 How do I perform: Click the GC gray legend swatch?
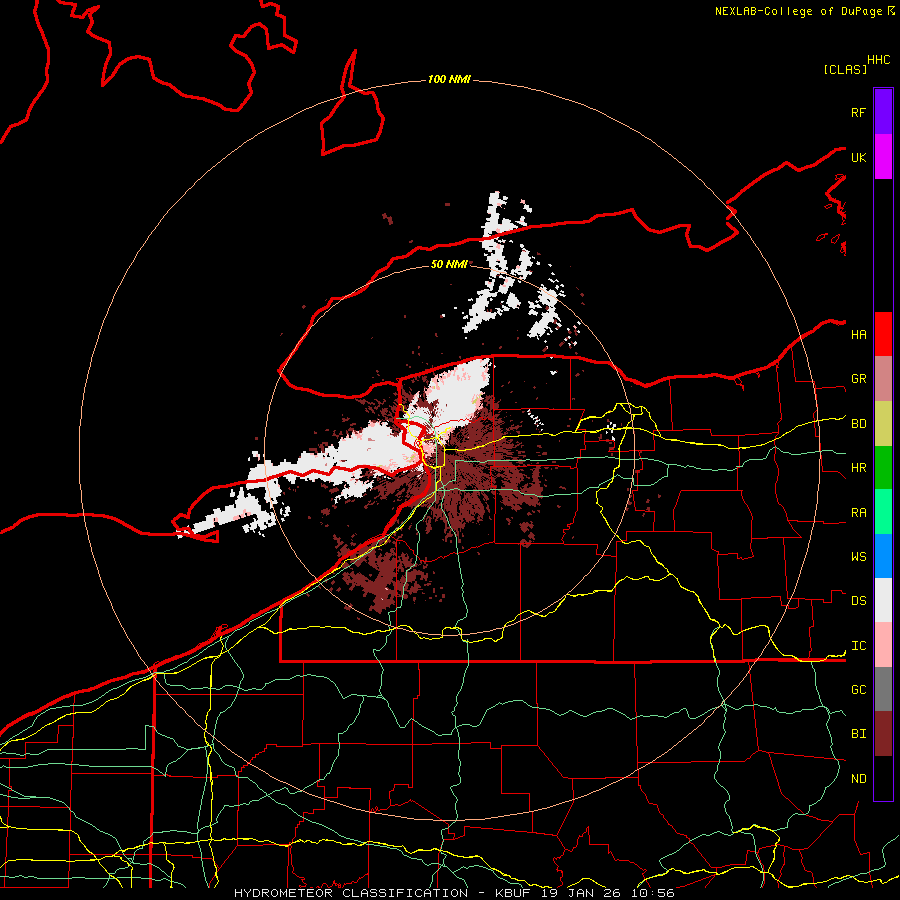tap(883, 689)
